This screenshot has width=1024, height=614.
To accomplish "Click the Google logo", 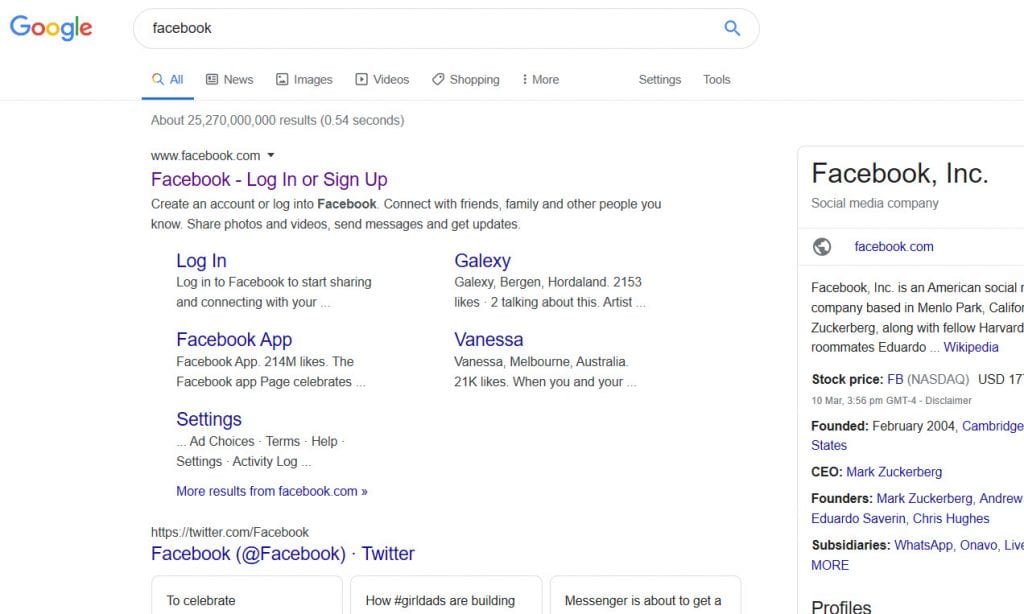I will [x=50, y=28].
